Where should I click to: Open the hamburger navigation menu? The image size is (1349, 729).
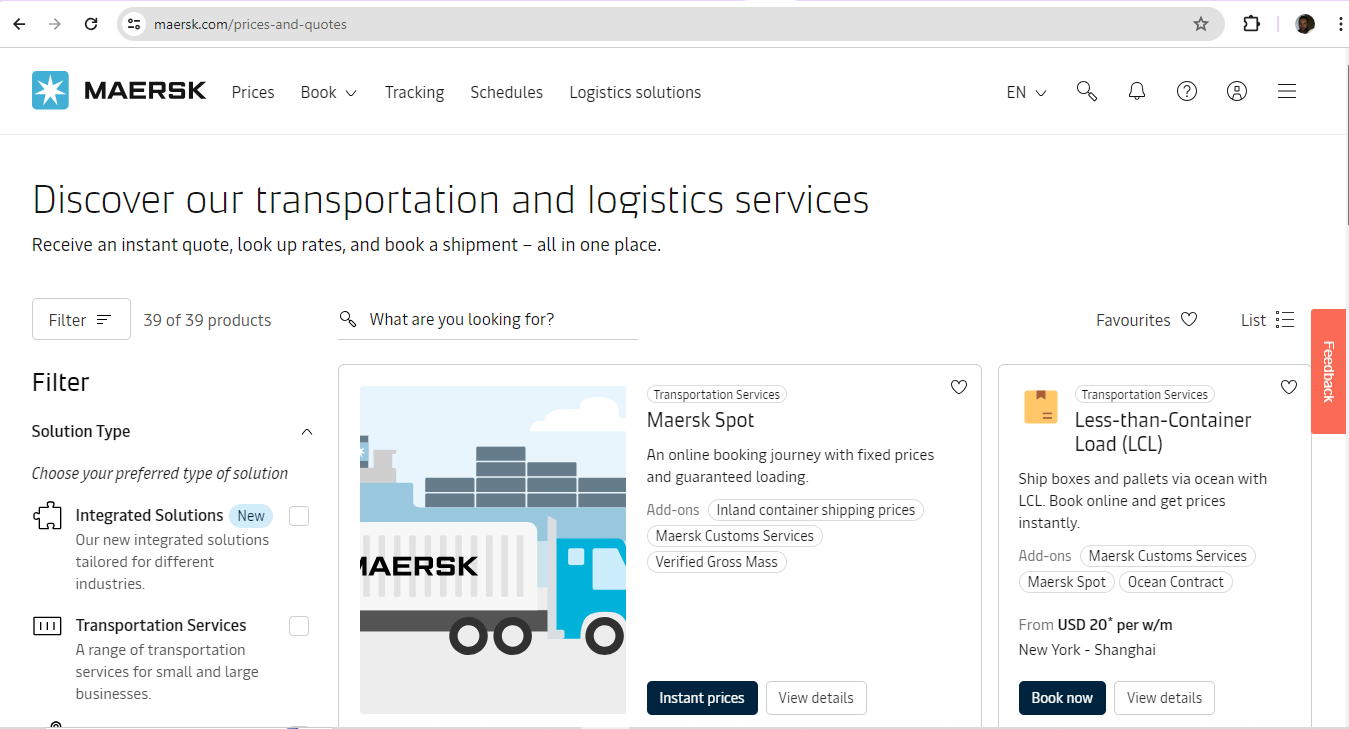coord(1287,91)
